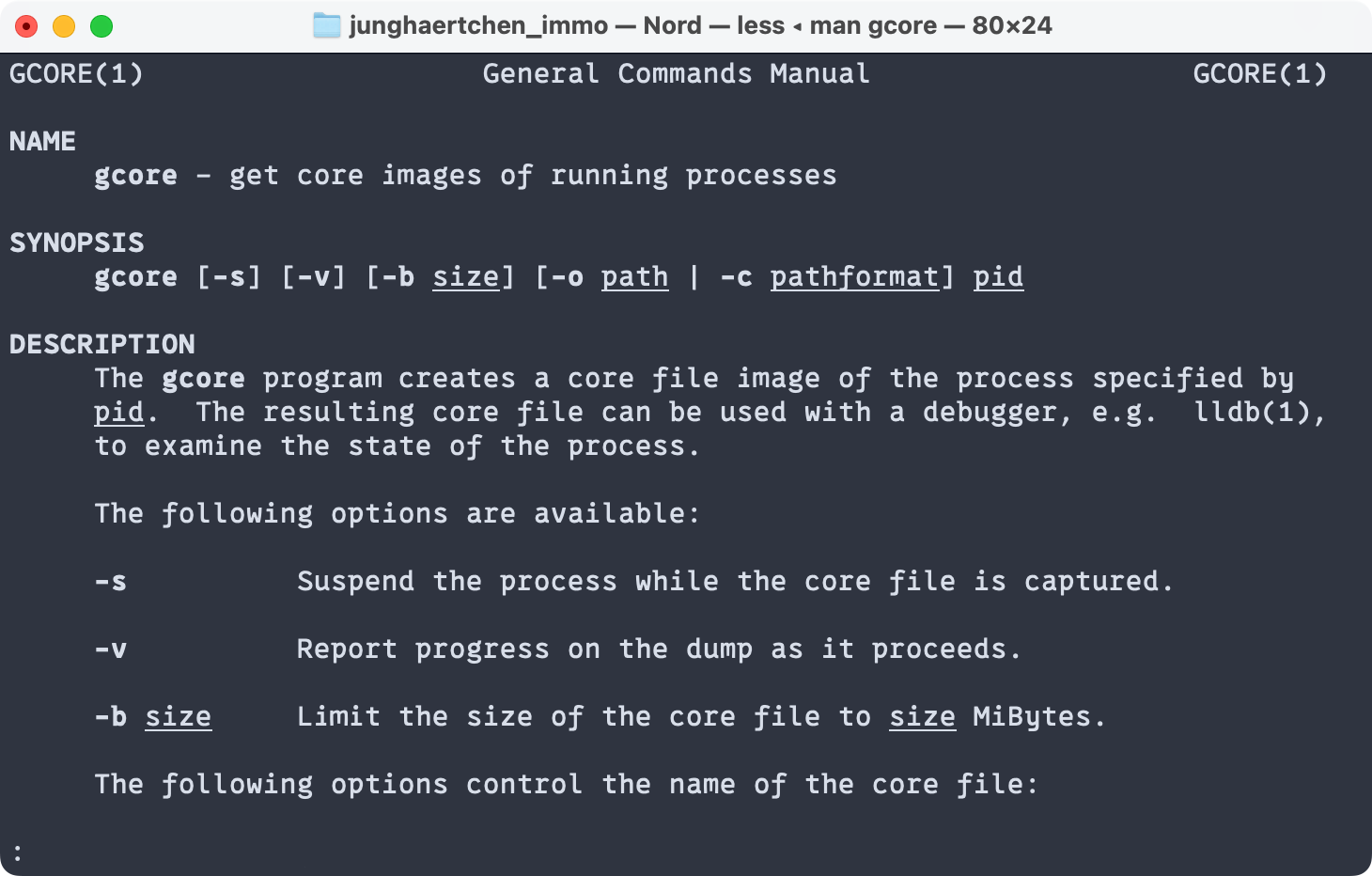Click the GCORE(1) header at top right
The height and width of the screenshot is (876, 1372).
pyautogui.click(x=1260, y=73)
